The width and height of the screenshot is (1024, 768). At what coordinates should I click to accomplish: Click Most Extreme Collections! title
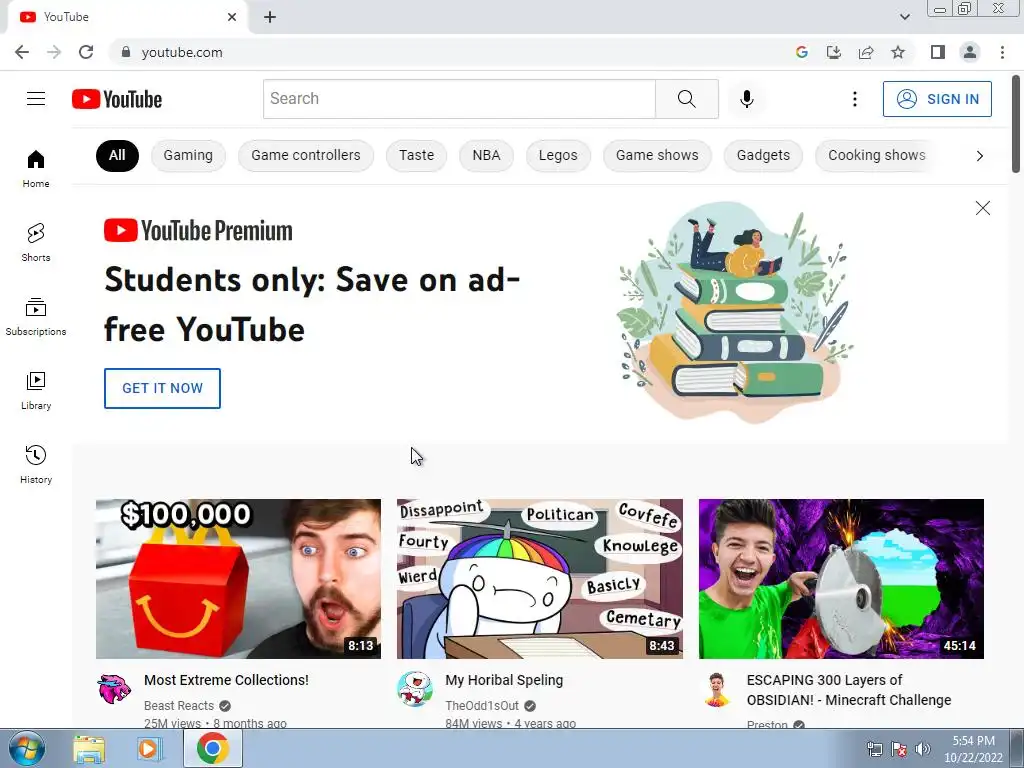(226, 680)
